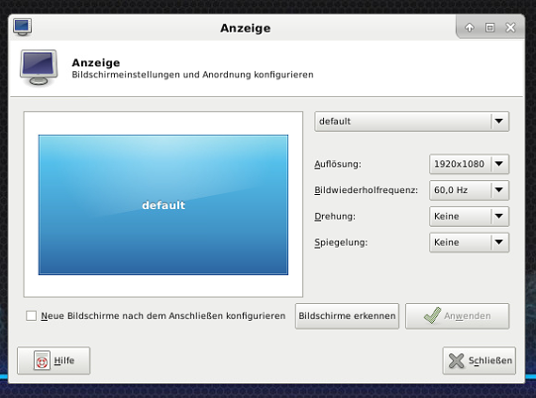The height and width of the screenshot is (398, 536).
Task: Click the green checkmark icon on Anwenden
Action: coord(432,316)
